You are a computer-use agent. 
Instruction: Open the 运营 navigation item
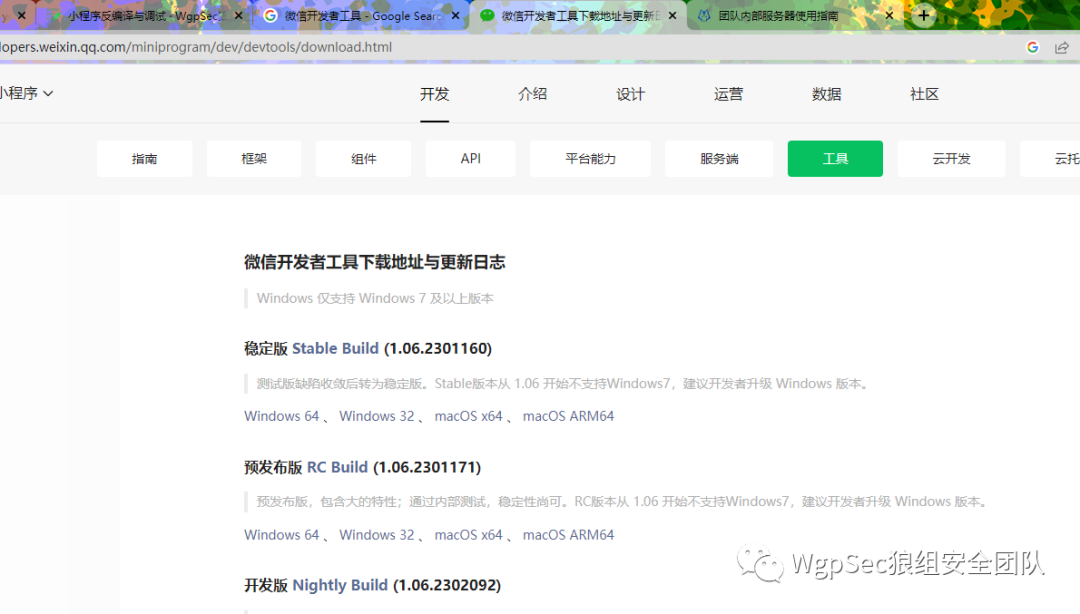(728, 94)
